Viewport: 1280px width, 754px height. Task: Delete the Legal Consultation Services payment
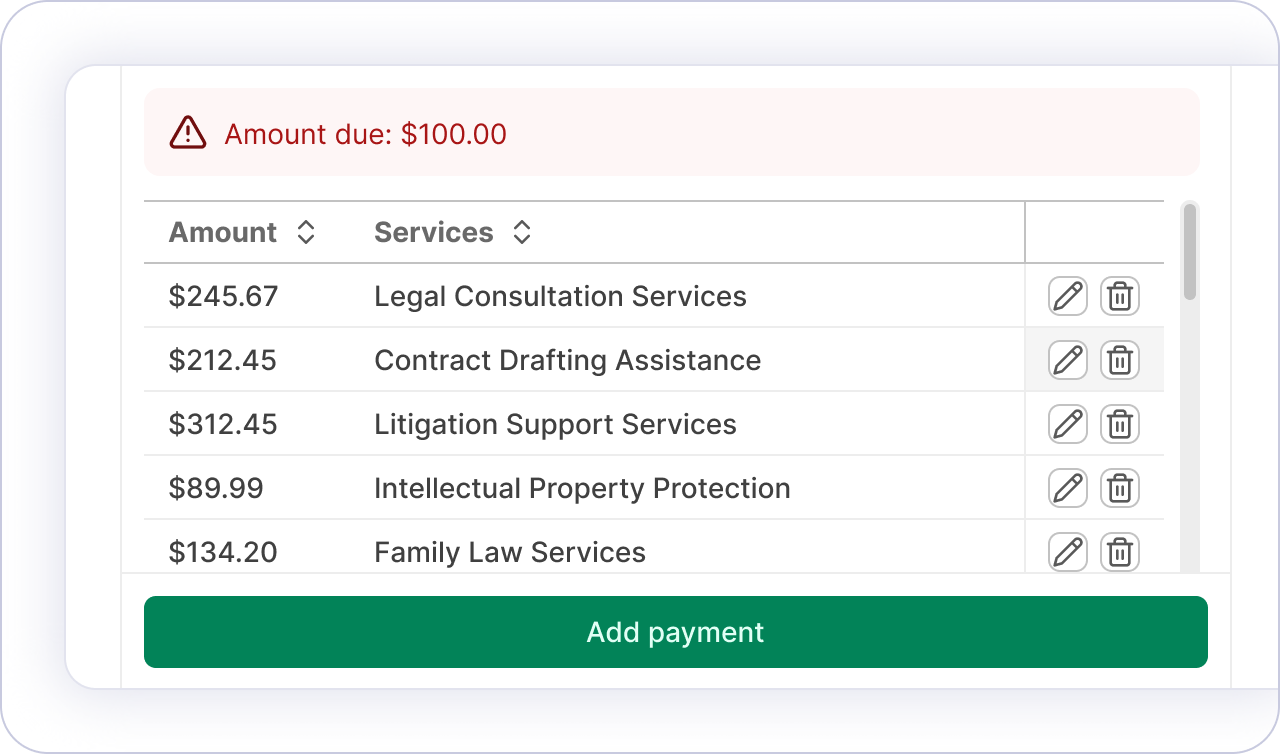[x=1120, y=297]
